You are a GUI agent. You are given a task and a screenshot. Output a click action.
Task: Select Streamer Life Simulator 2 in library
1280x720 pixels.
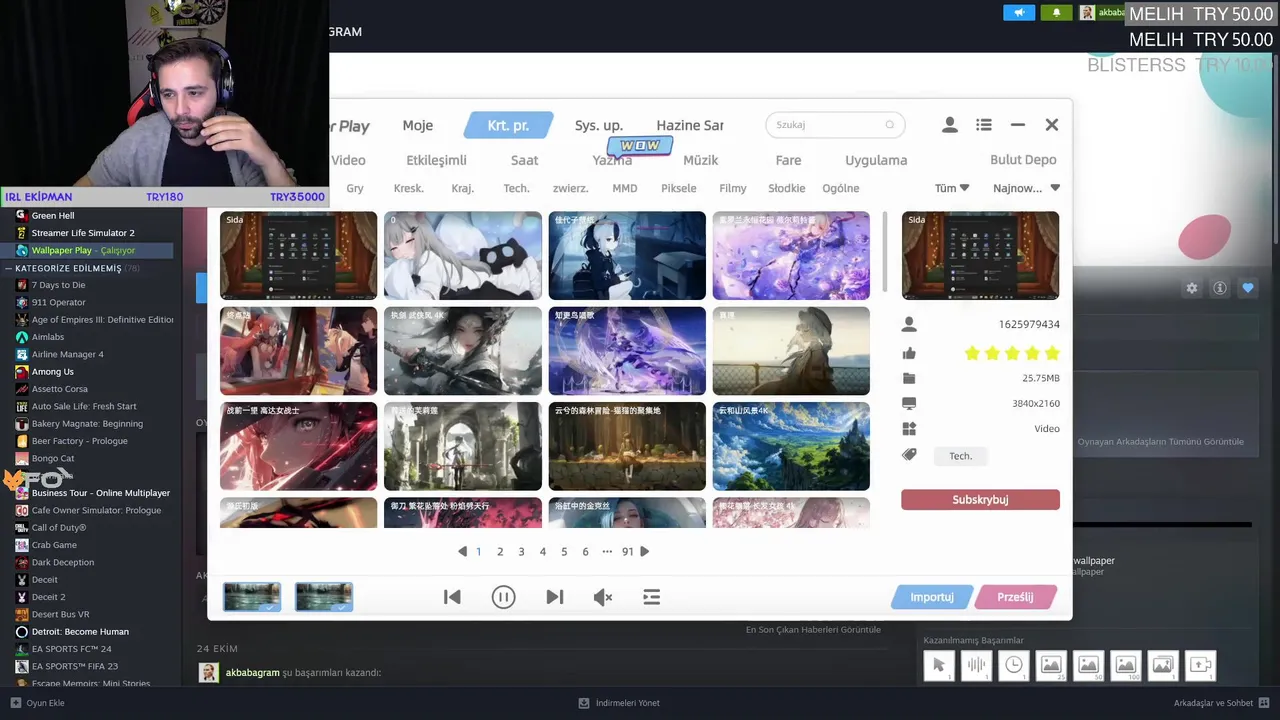(82, 233)
